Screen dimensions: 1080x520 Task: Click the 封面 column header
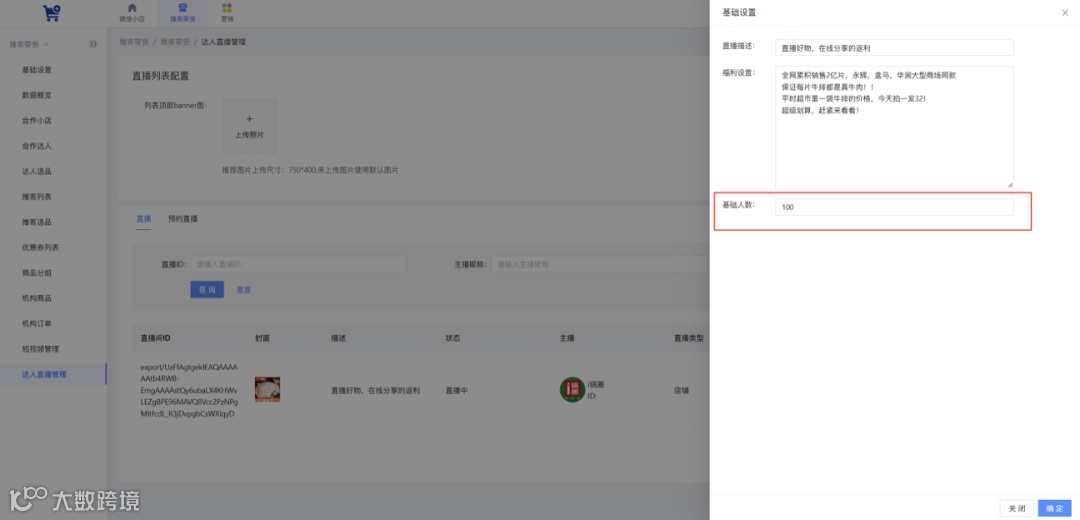(262, 339)
